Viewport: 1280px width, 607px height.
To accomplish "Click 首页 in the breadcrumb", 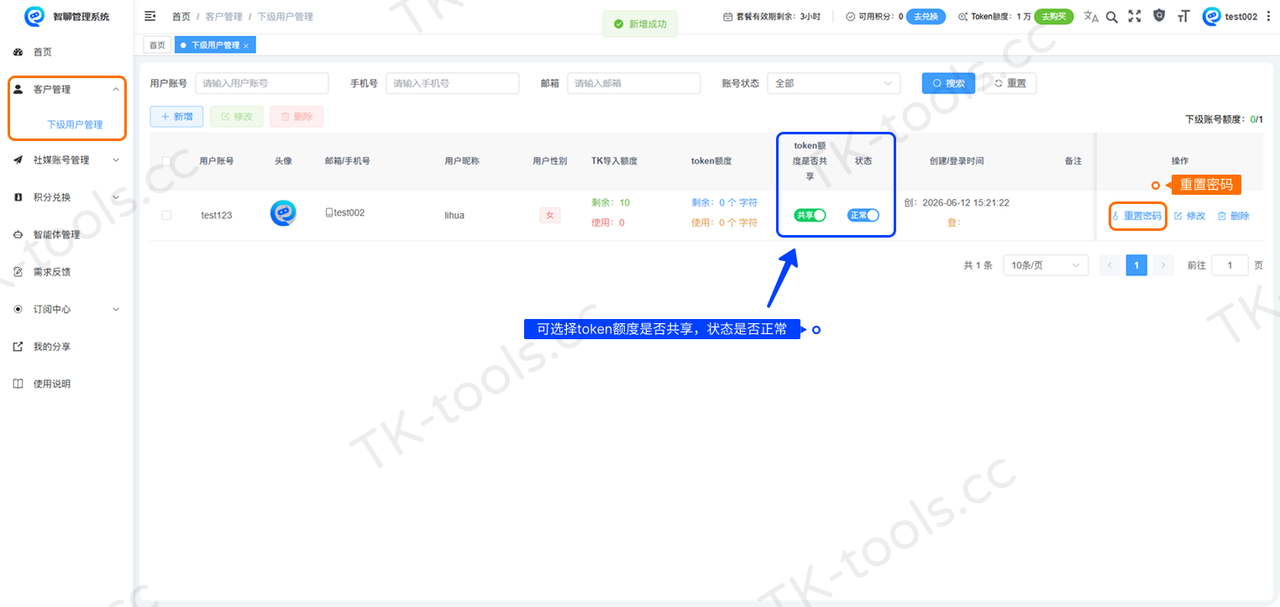I will (x=181, y=17).
